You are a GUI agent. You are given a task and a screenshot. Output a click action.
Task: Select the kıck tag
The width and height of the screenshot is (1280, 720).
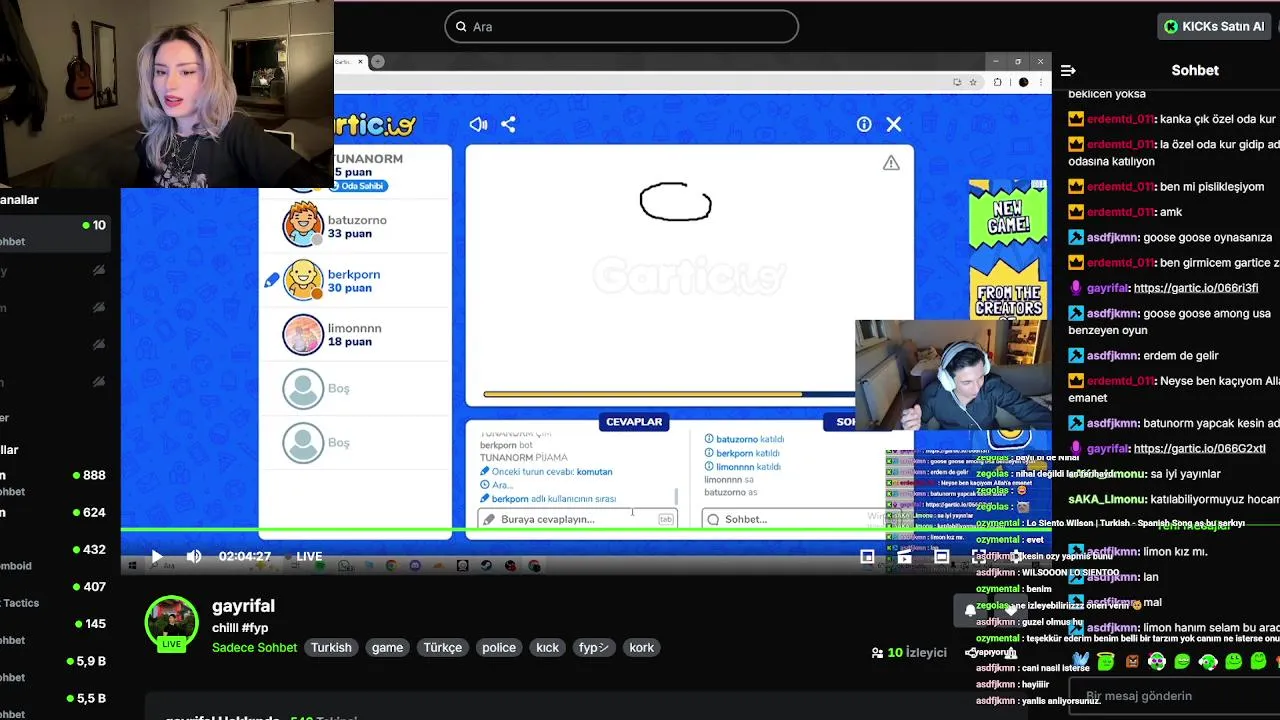tap(547, 647)
